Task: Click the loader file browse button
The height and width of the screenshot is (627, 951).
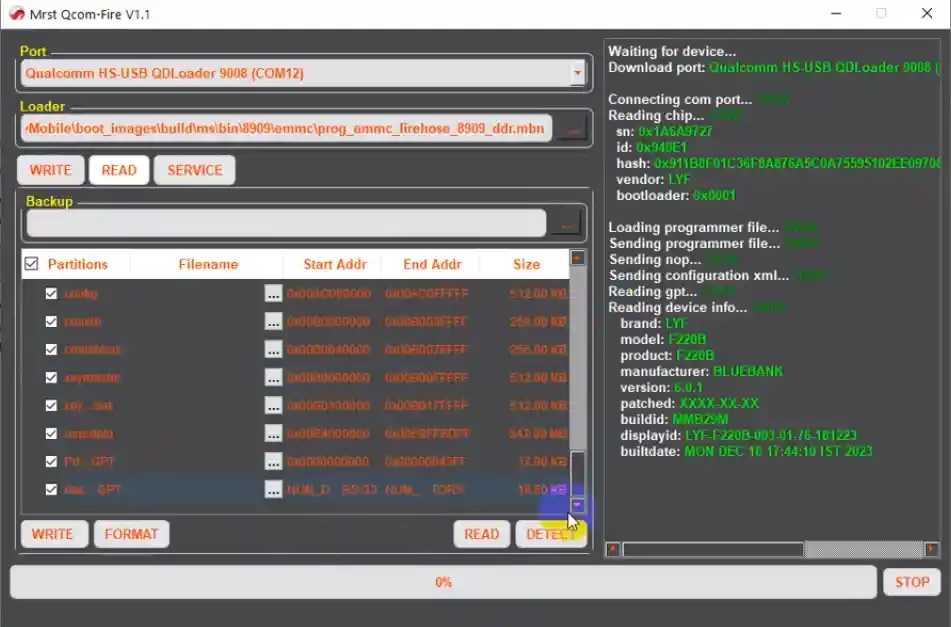Action: point(571,129)
